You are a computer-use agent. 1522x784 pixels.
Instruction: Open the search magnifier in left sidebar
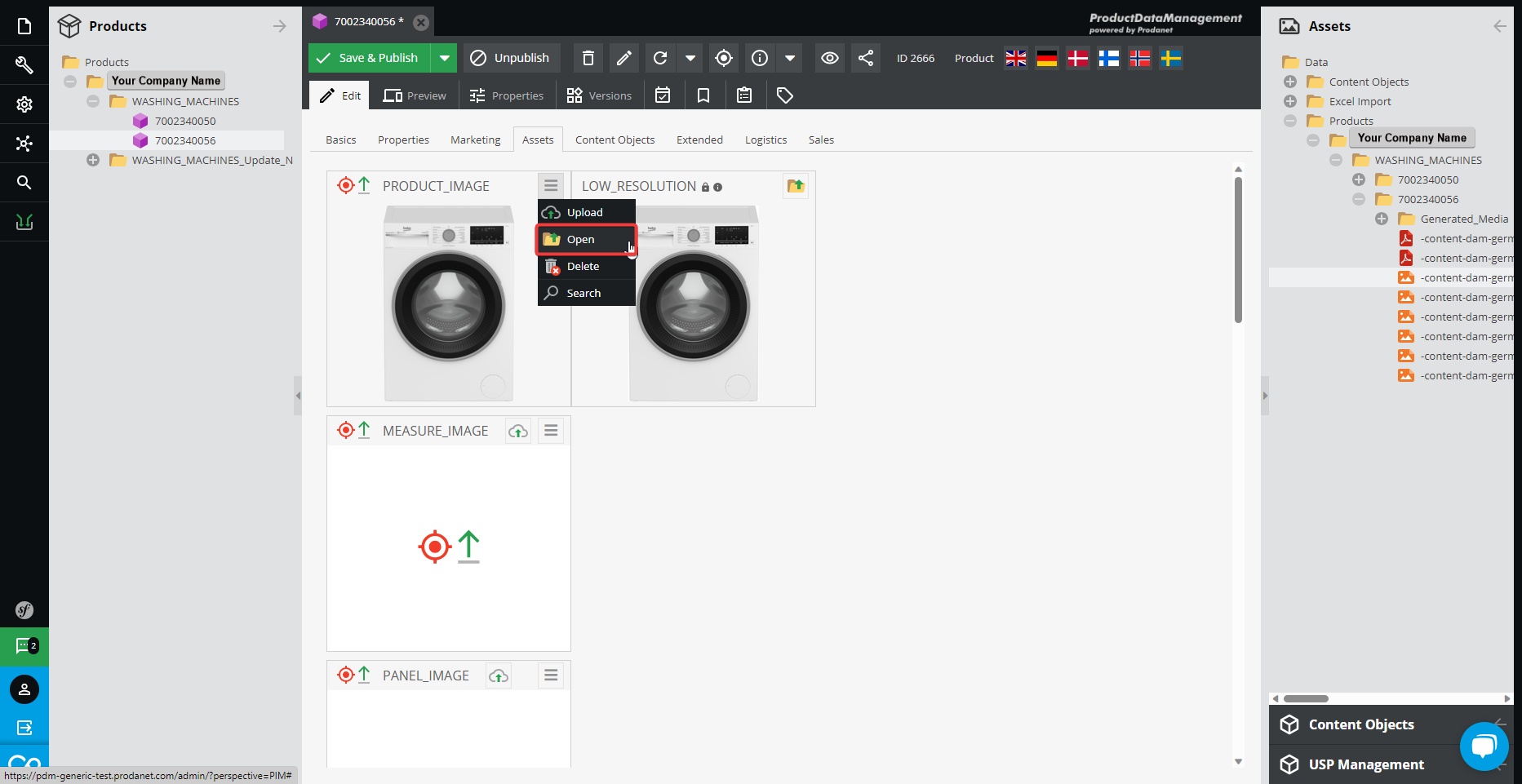[24, 183]
